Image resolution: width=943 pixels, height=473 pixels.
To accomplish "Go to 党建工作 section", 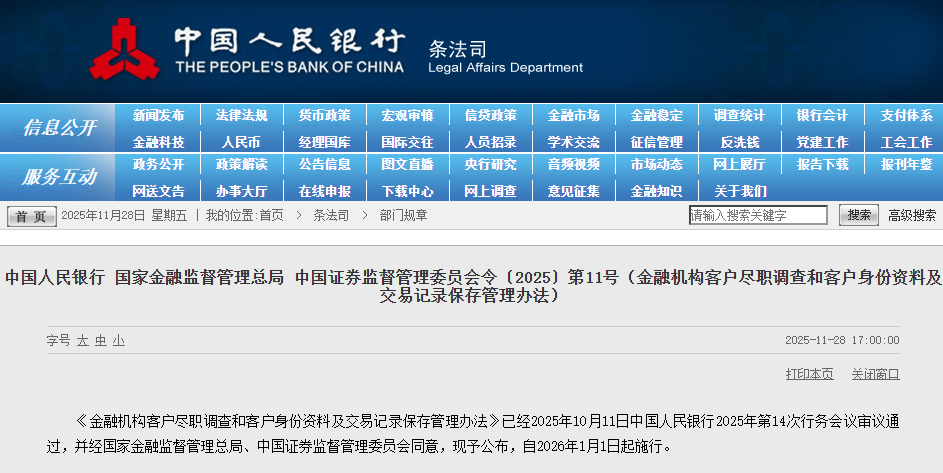I will pyautogui.click(x=822, y=143).
